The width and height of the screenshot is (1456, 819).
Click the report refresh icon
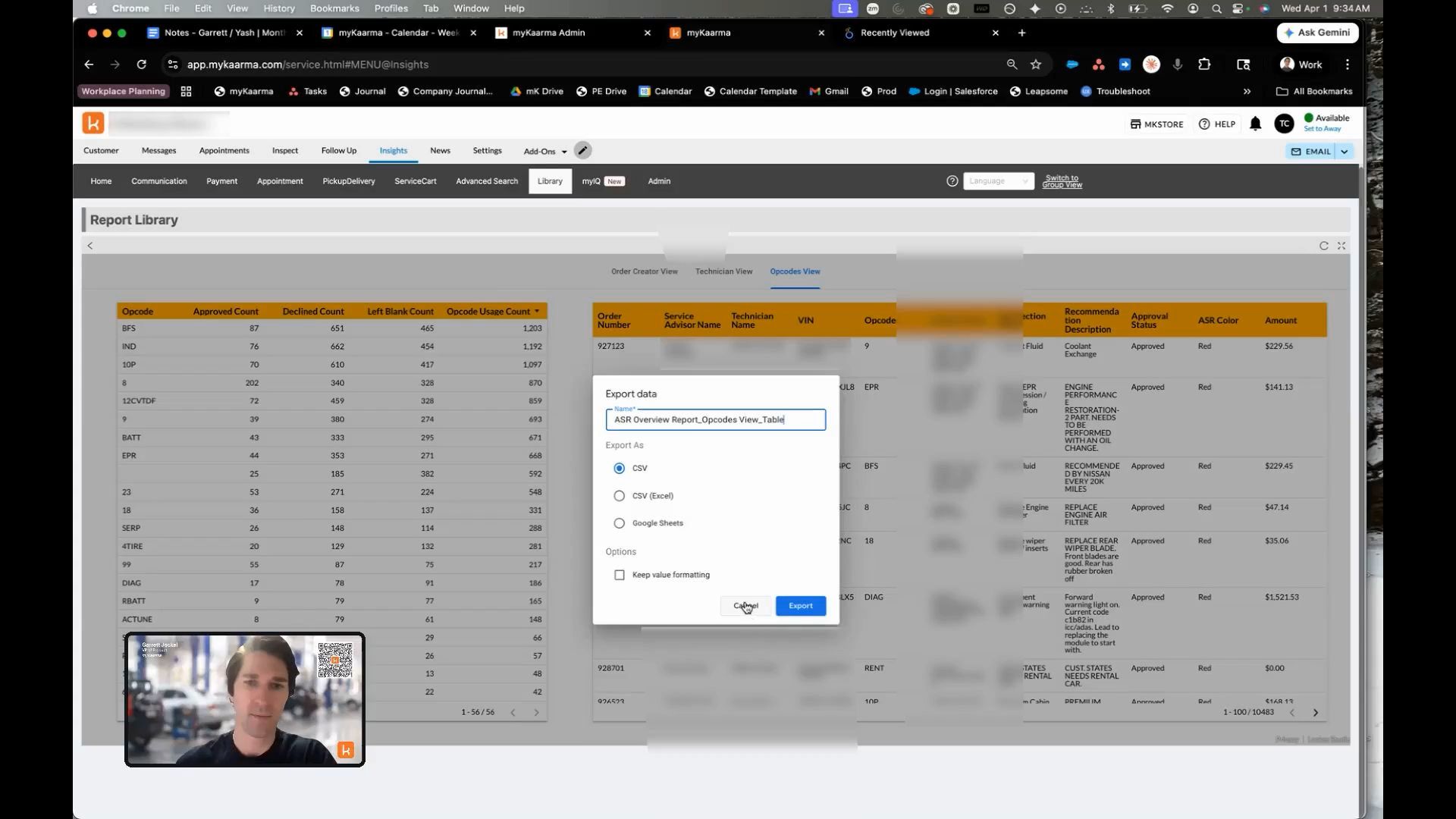coord(1323,246)
